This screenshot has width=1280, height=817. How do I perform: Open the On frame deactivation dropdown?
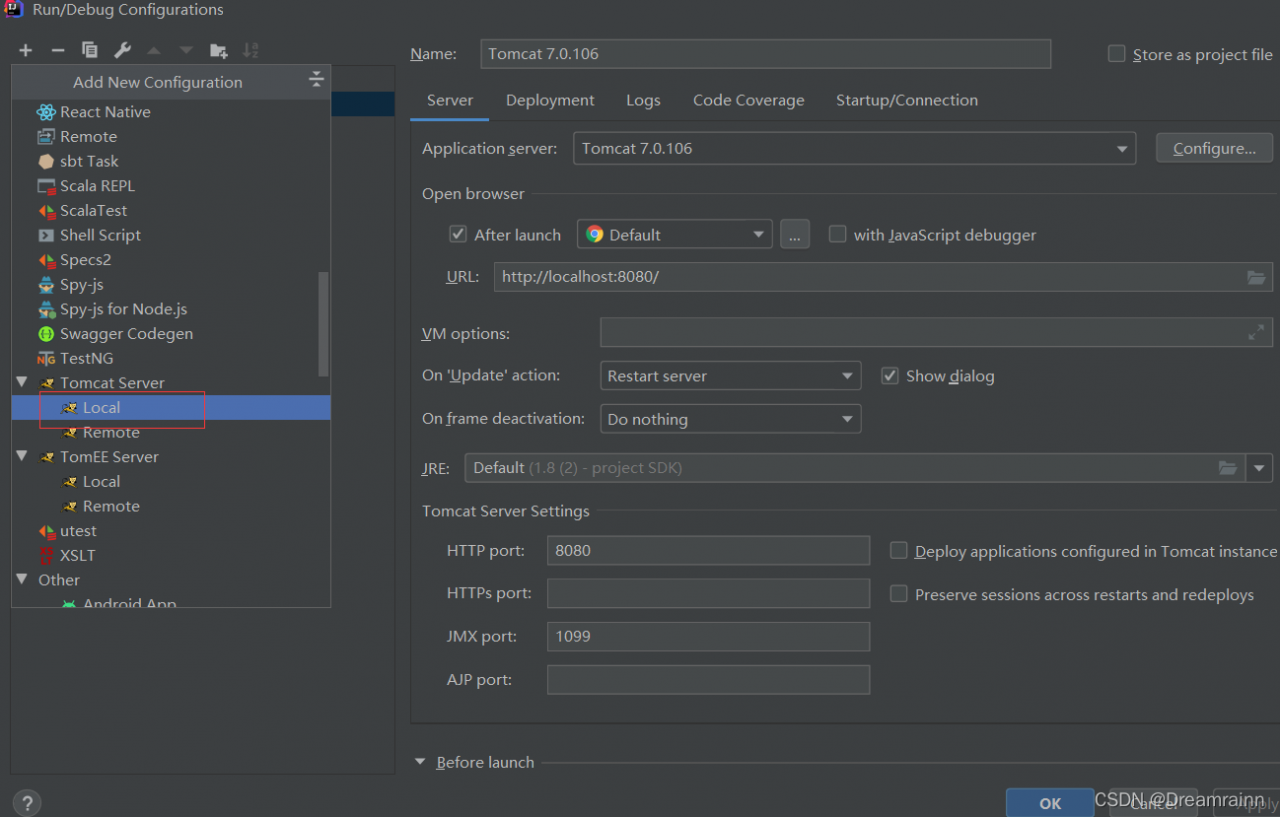730,419
